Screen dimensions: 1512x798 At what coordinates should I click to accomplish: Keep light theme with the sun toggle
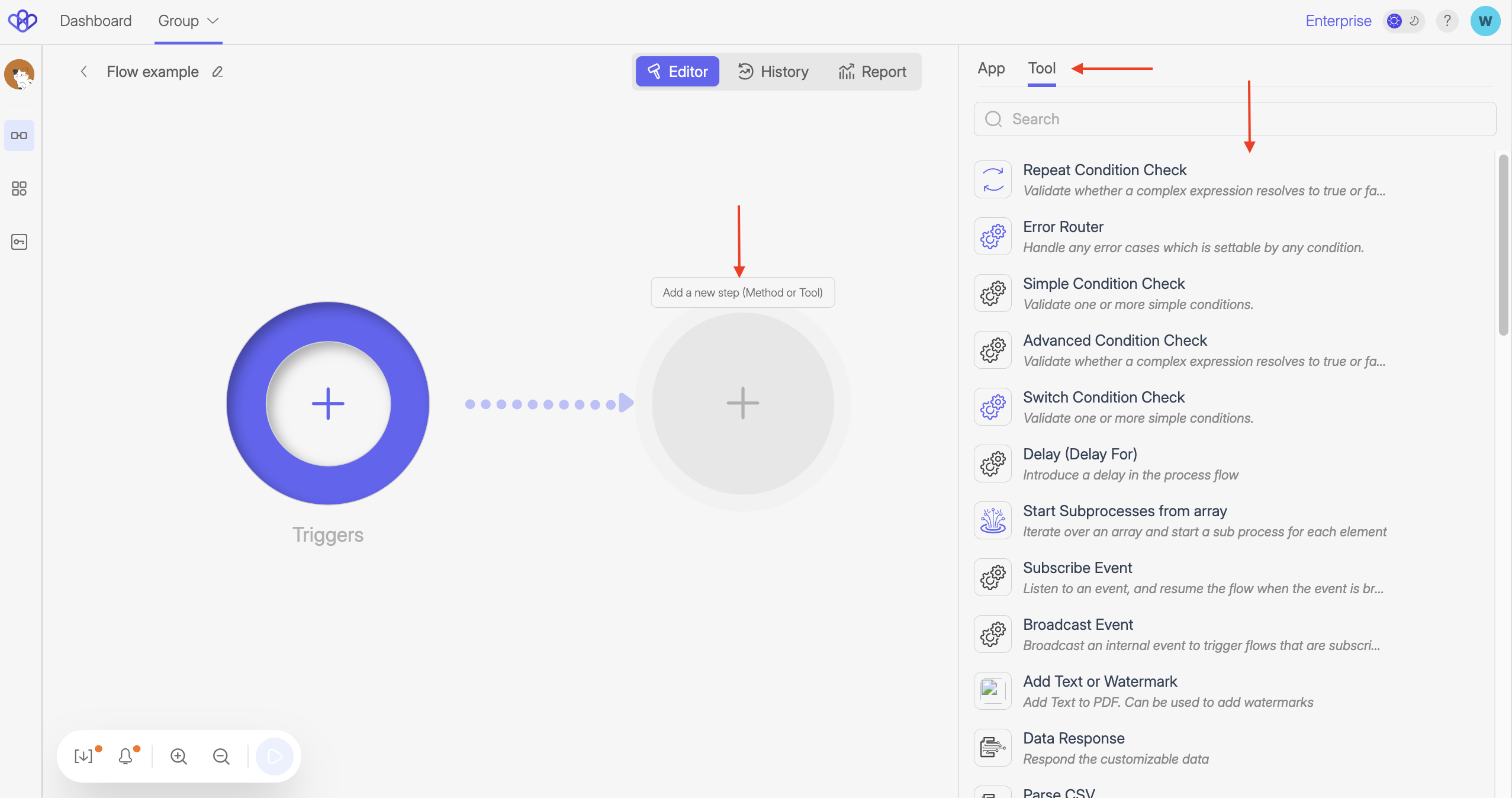tap(1394, 21)
